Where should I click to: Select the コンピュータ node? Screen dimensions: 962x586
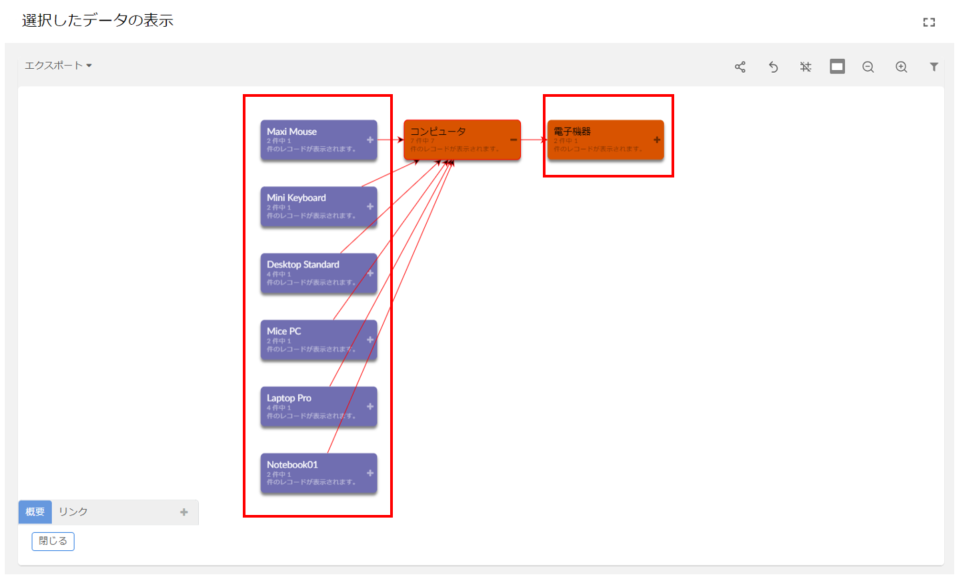(462, 140)
